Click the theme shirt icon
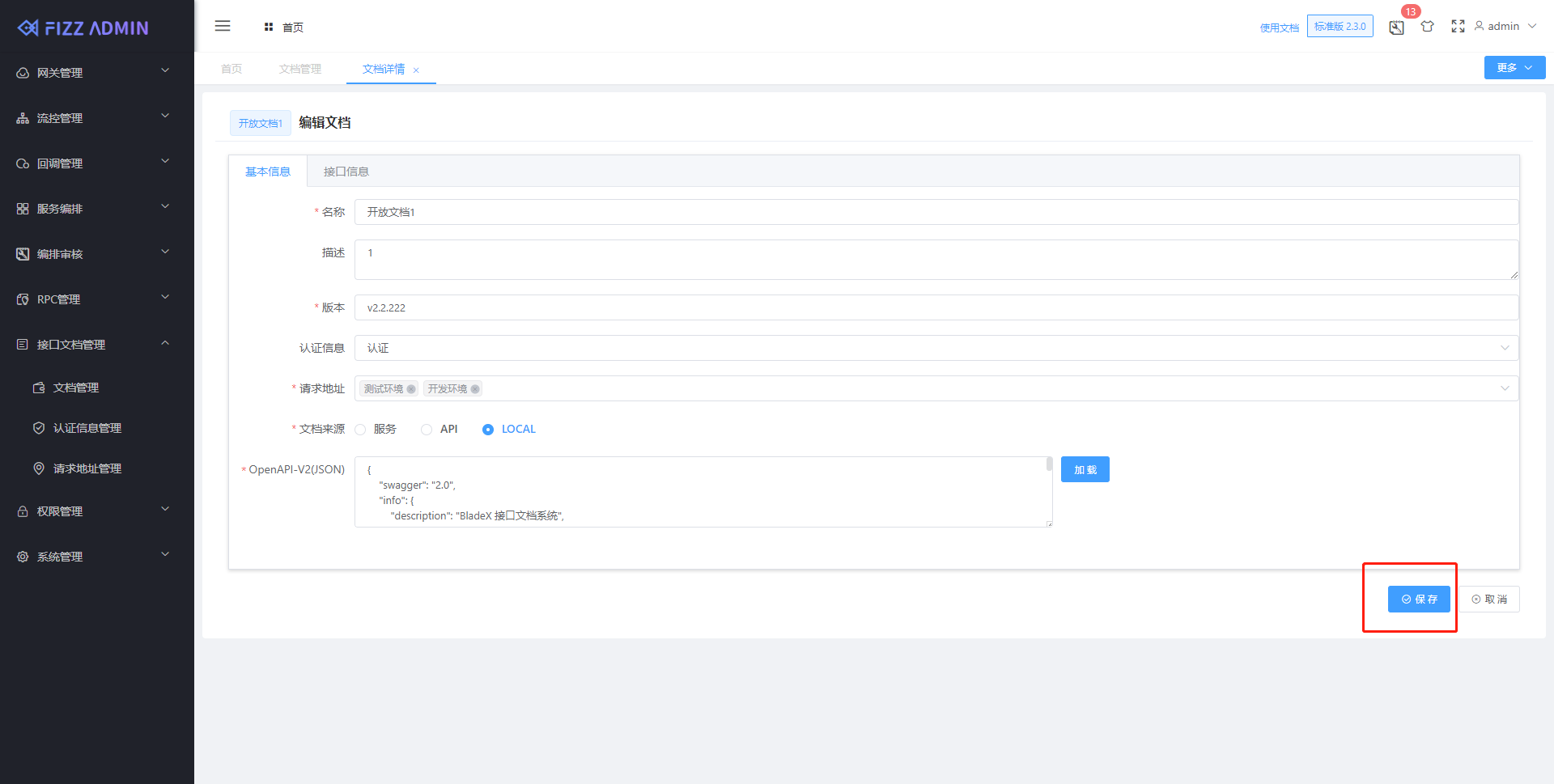The width and height of the screenshot is (1554, 784). pyautogui.click(x=1427, y=27)
